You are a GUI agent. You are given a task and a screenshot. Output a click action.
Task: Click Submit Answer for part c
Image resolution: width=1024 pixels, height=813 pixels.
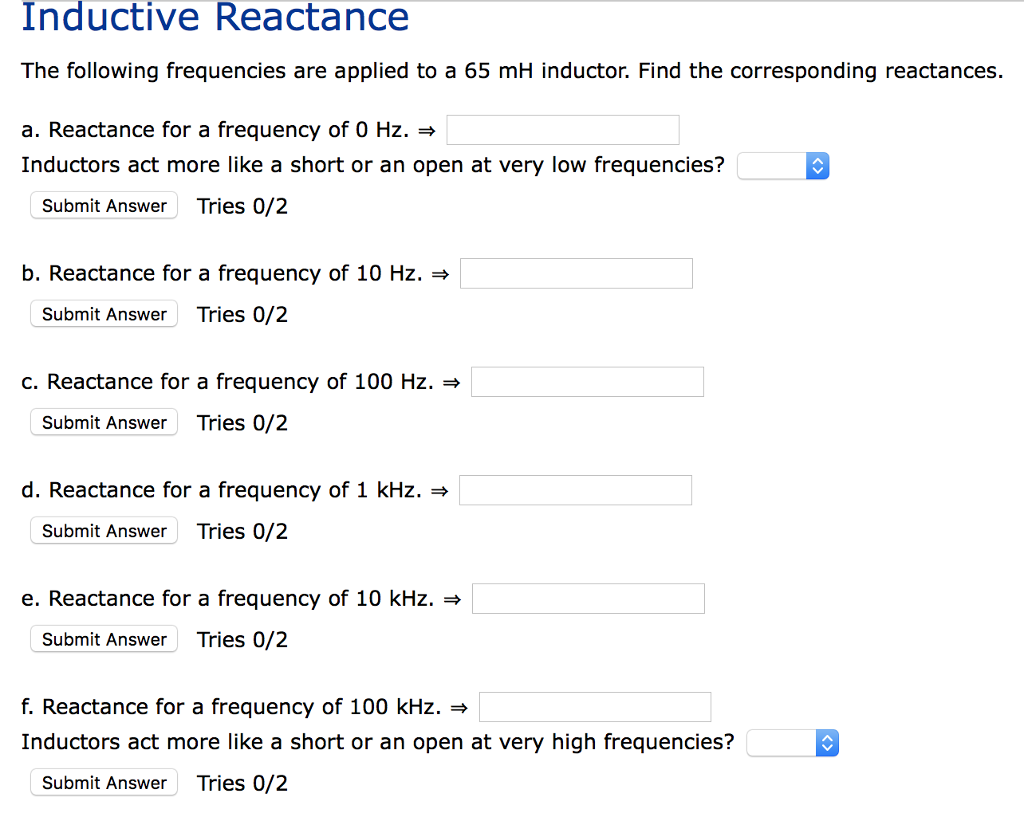point(103,422)
